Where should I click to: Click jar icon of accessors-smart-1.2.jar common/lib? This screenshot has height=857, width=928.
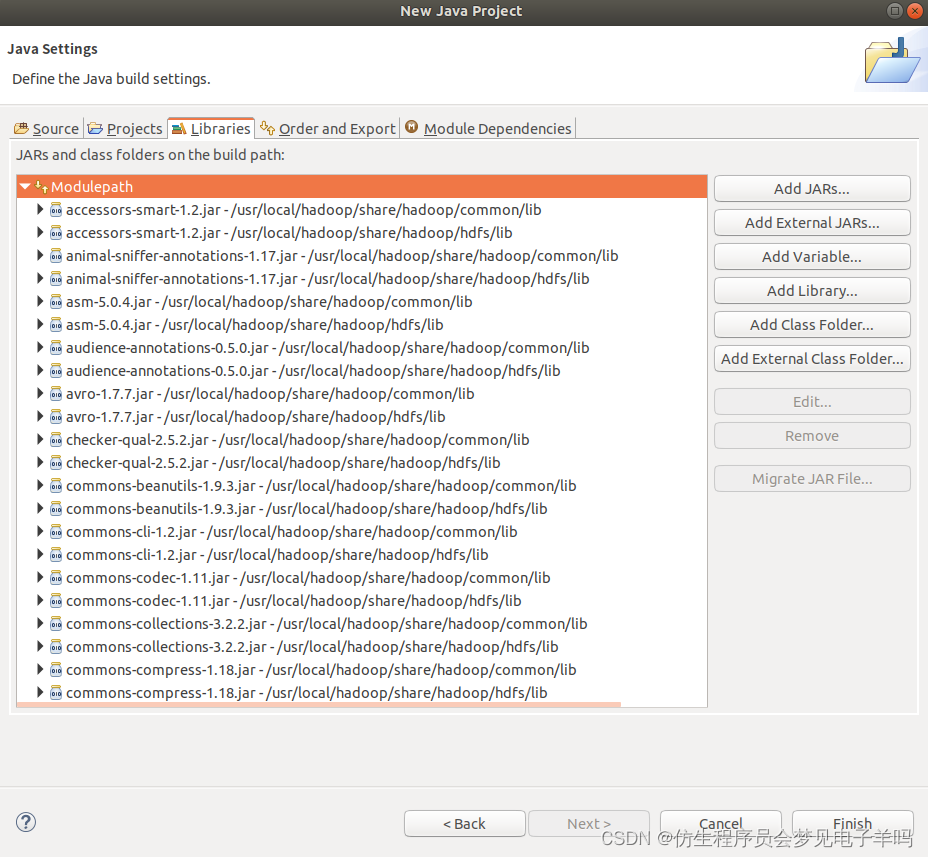point(56,210)
